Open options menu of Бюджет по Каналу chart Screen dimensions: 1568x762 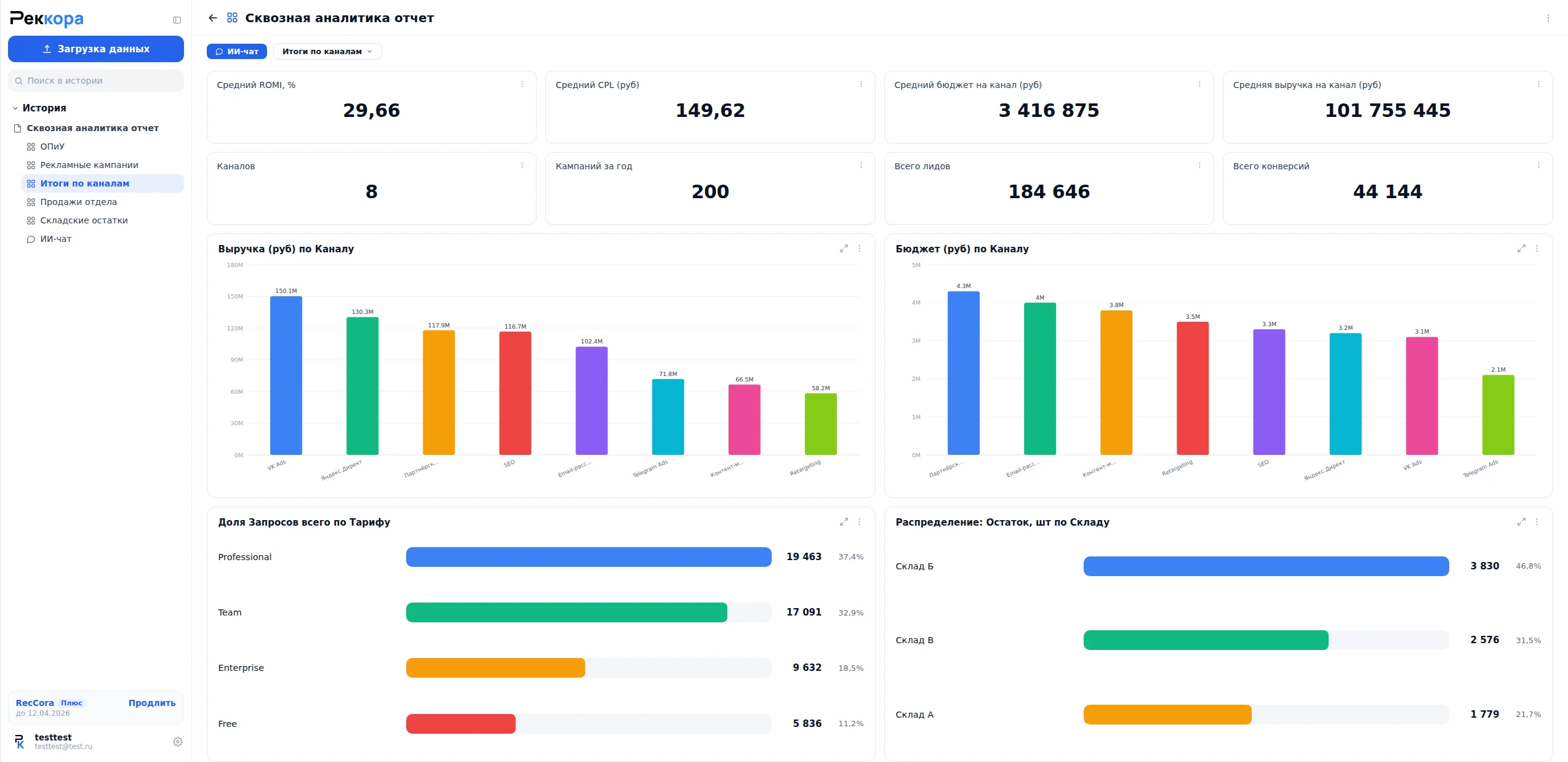click(1537, 249)
